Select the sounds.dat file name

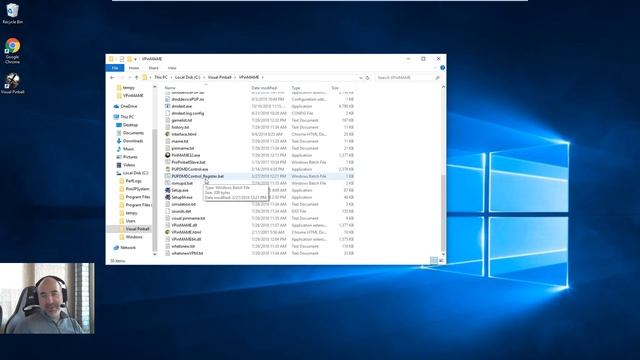pos(181,211)
